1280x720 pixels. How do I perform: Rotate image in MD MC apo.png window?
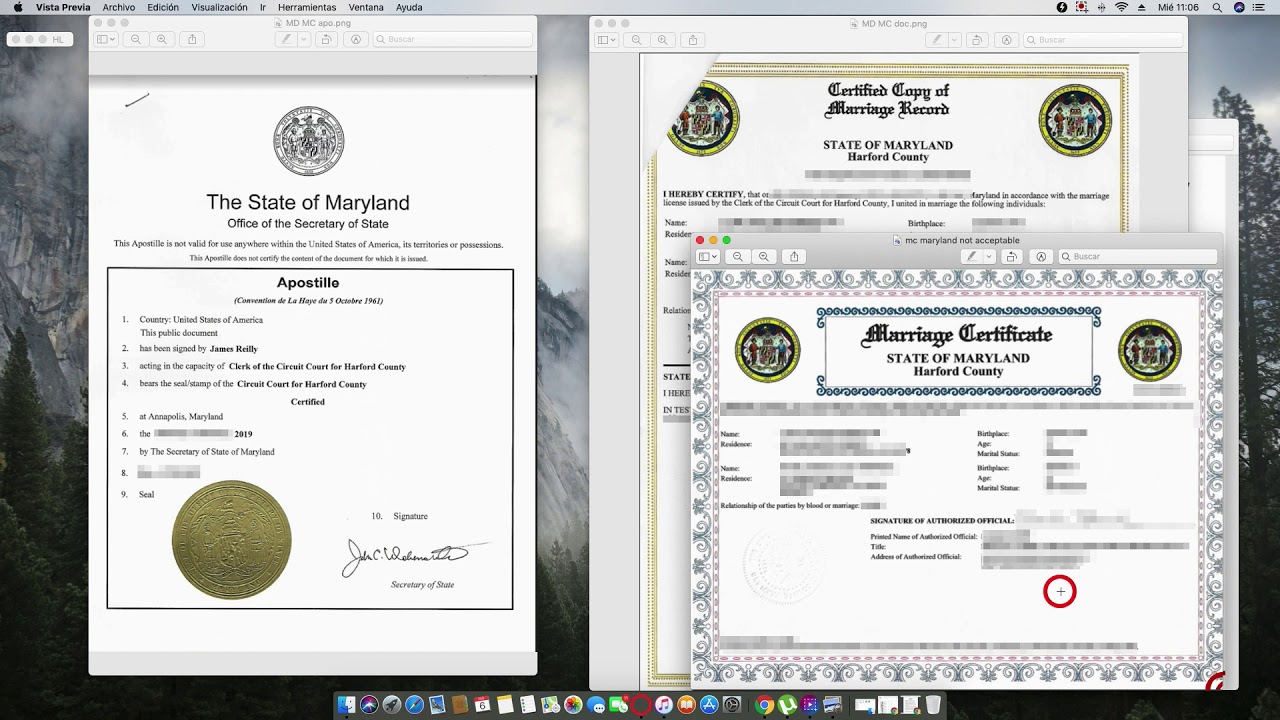[x=327, y=39]
